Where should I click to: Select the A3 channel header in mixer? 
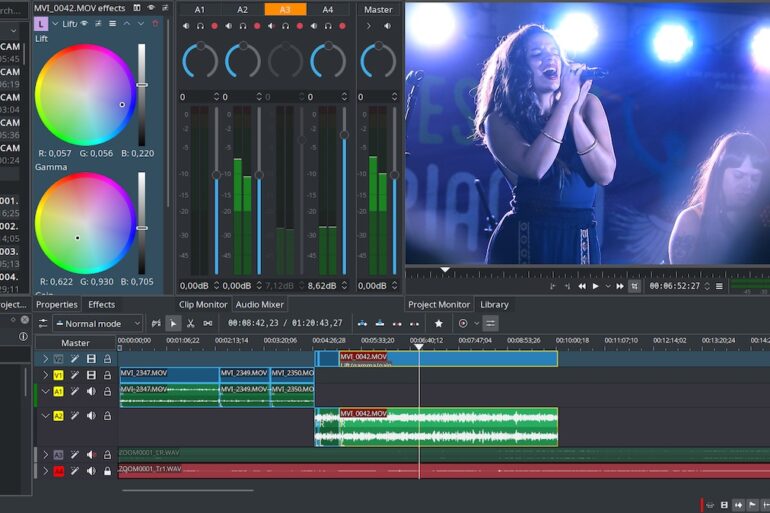(285, 9)
